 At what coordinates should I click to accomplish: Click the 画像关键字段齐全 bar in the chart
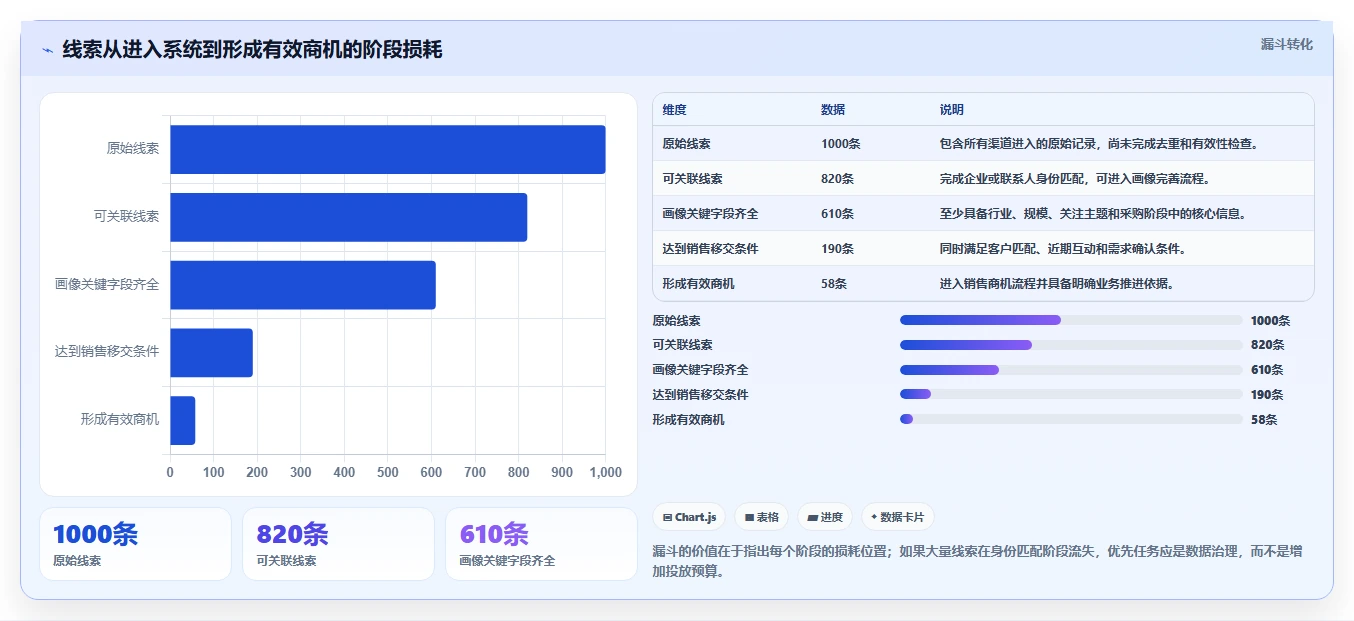click(x=303, y=285)
